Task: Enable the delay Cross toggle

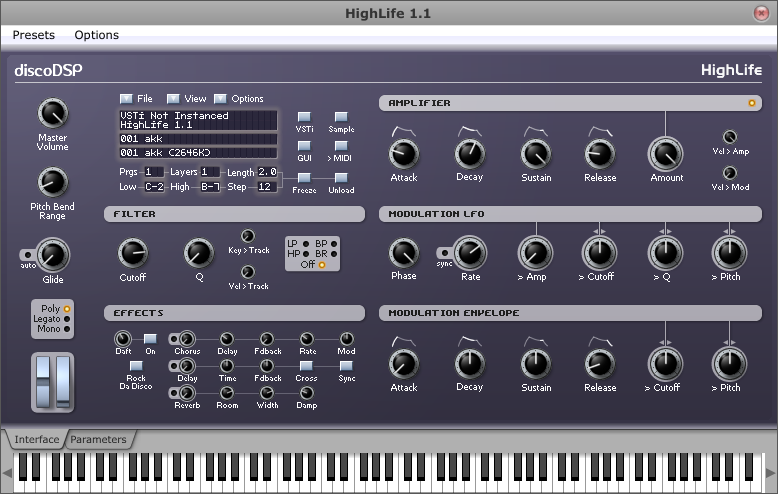Action: 307,366
